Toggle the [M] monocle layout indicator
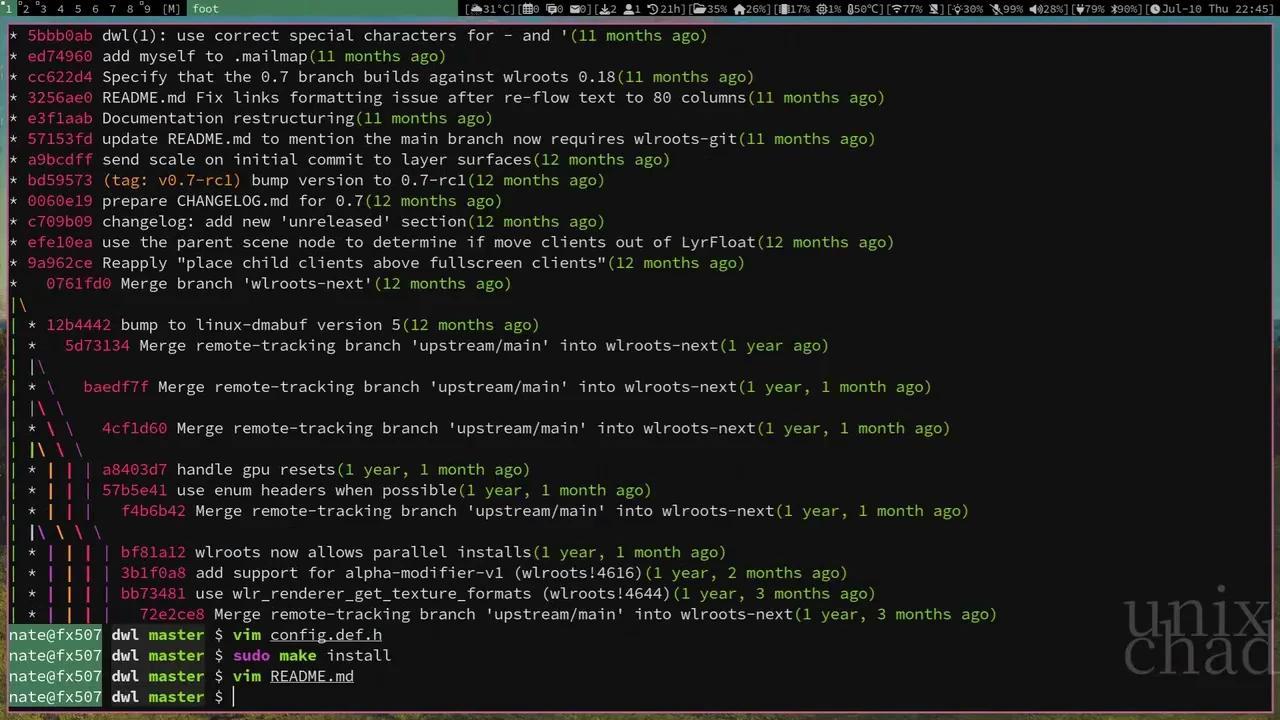The image size is (1280, 720). pyautogui.click(x=171, y=9)
